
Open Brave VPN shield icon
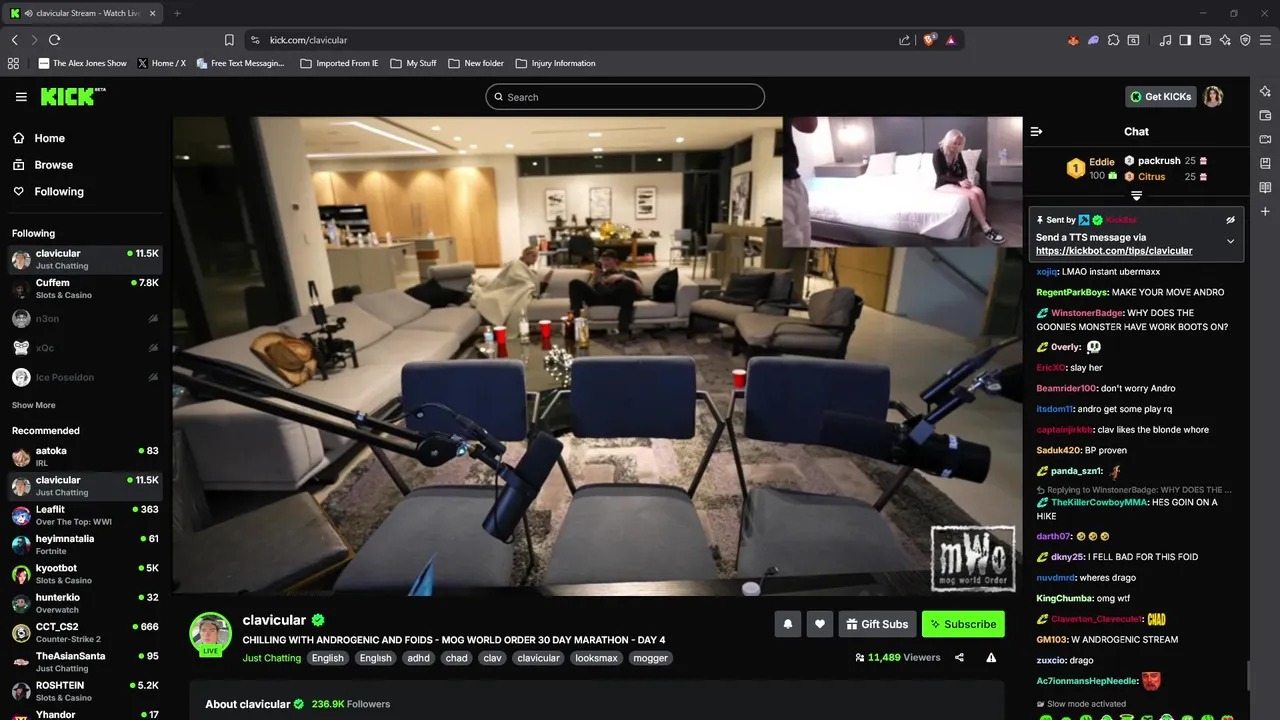click(x=1245, y=40)
